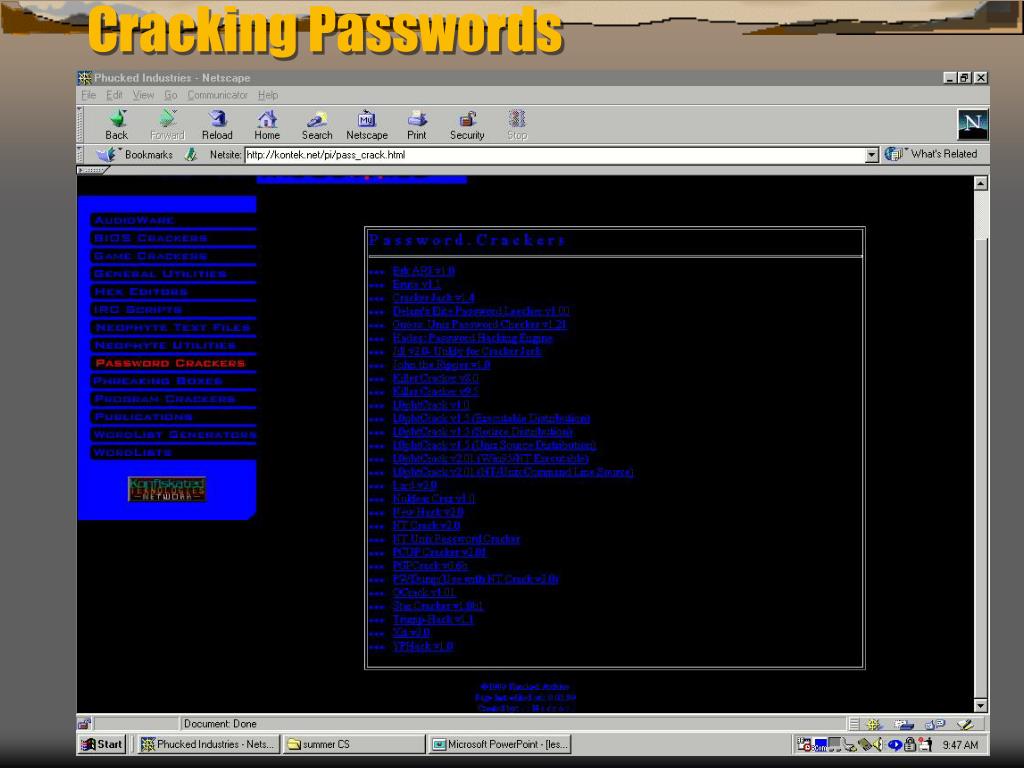
Task: Click the page scrollbar down arrow
Action: coord(980,705)
